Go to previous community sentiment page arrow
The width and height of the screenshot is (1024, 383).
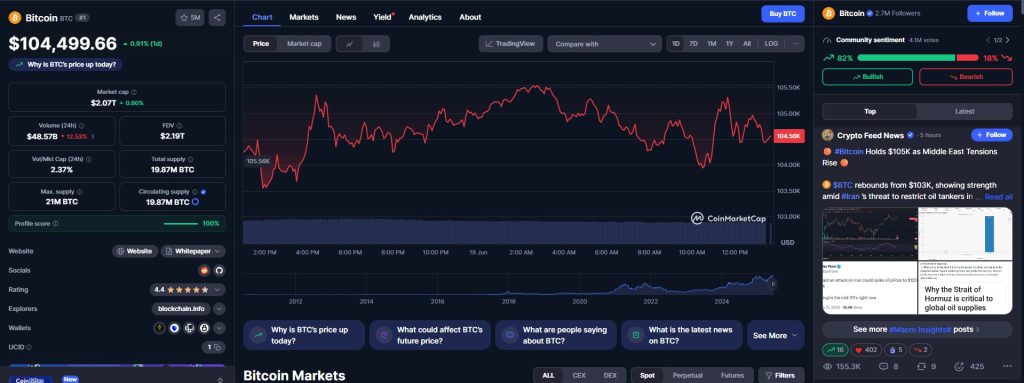tap(987, 41)
